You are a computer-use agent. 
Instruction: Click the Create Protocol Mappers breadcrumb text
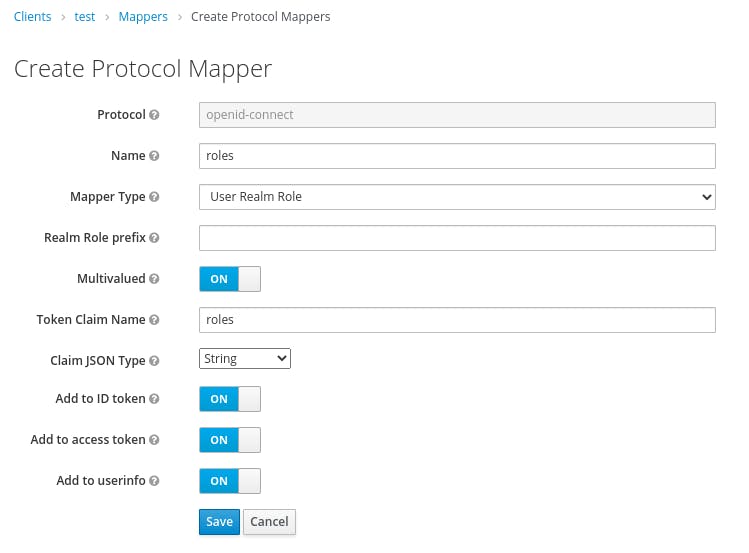(x=260, y=17)
